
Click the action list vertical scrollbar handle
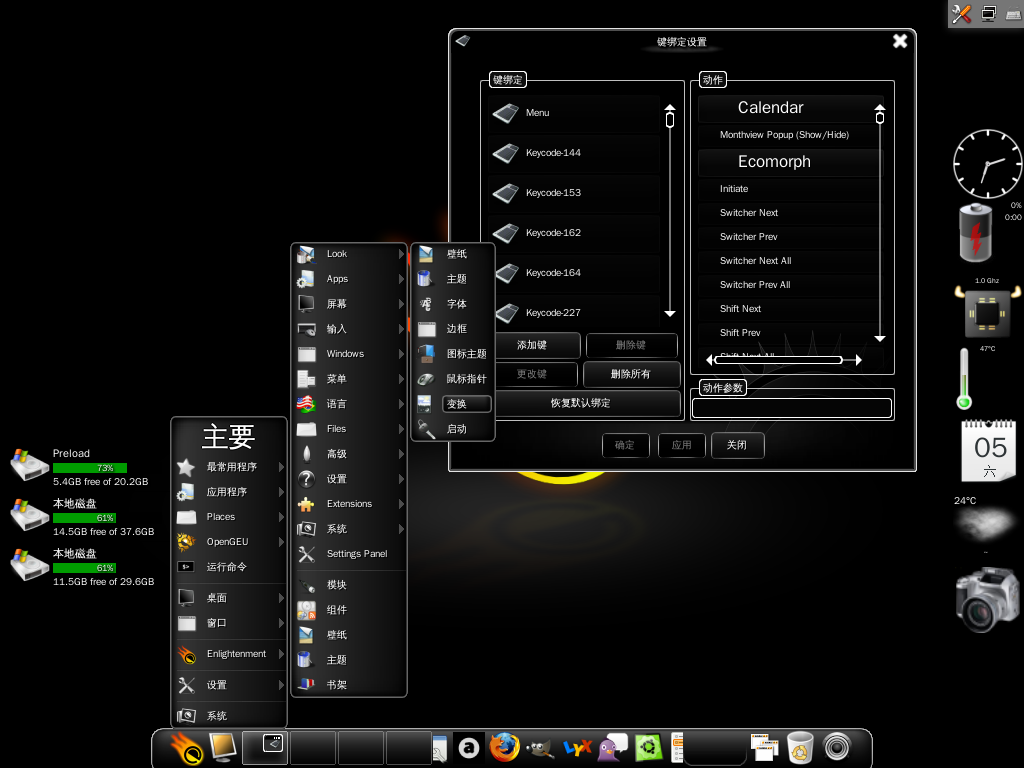(x=880, y=118)
